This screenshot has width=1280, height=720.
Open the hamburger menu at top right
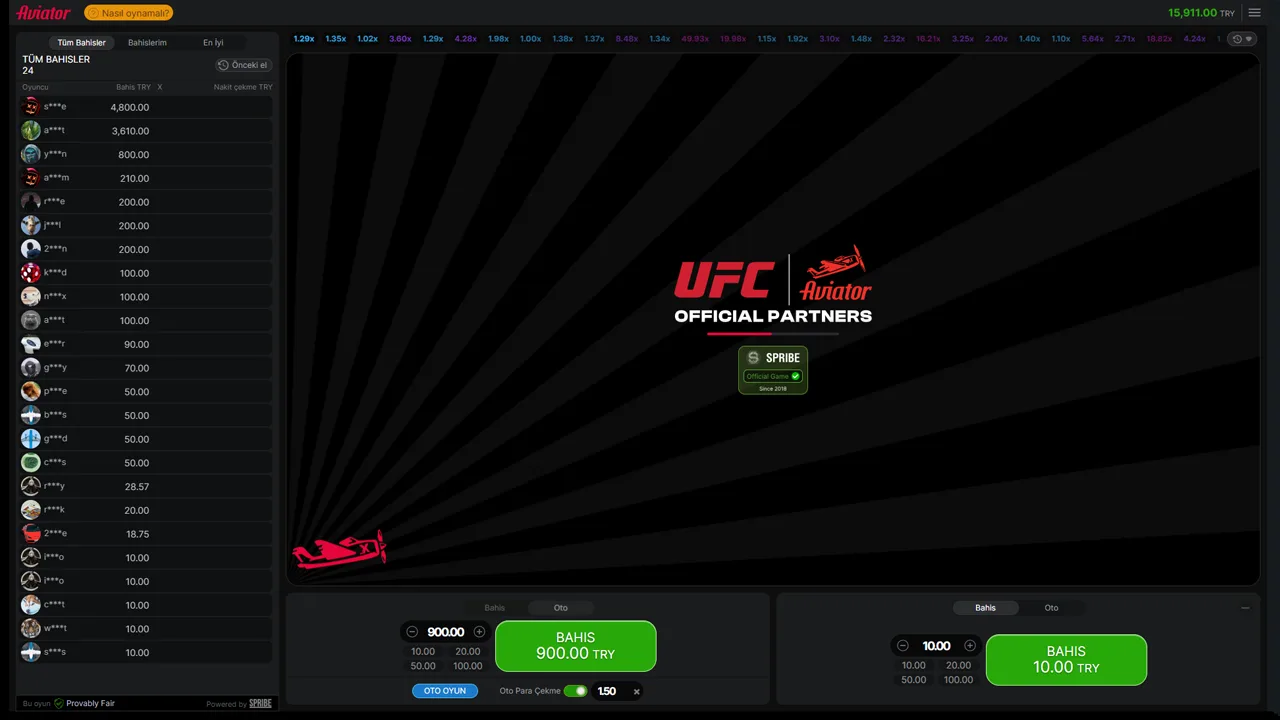1255,13
